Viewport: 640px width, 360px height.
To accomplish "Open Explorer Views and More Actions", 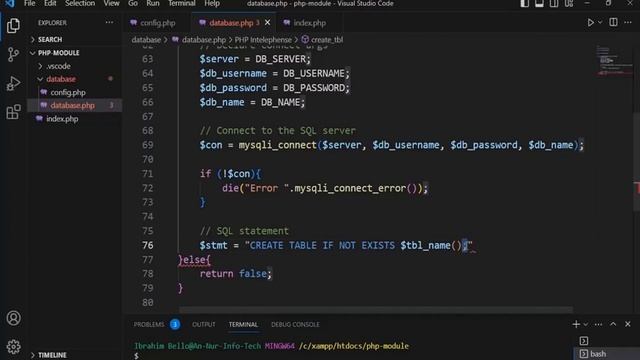I will [x=109, y=22].
